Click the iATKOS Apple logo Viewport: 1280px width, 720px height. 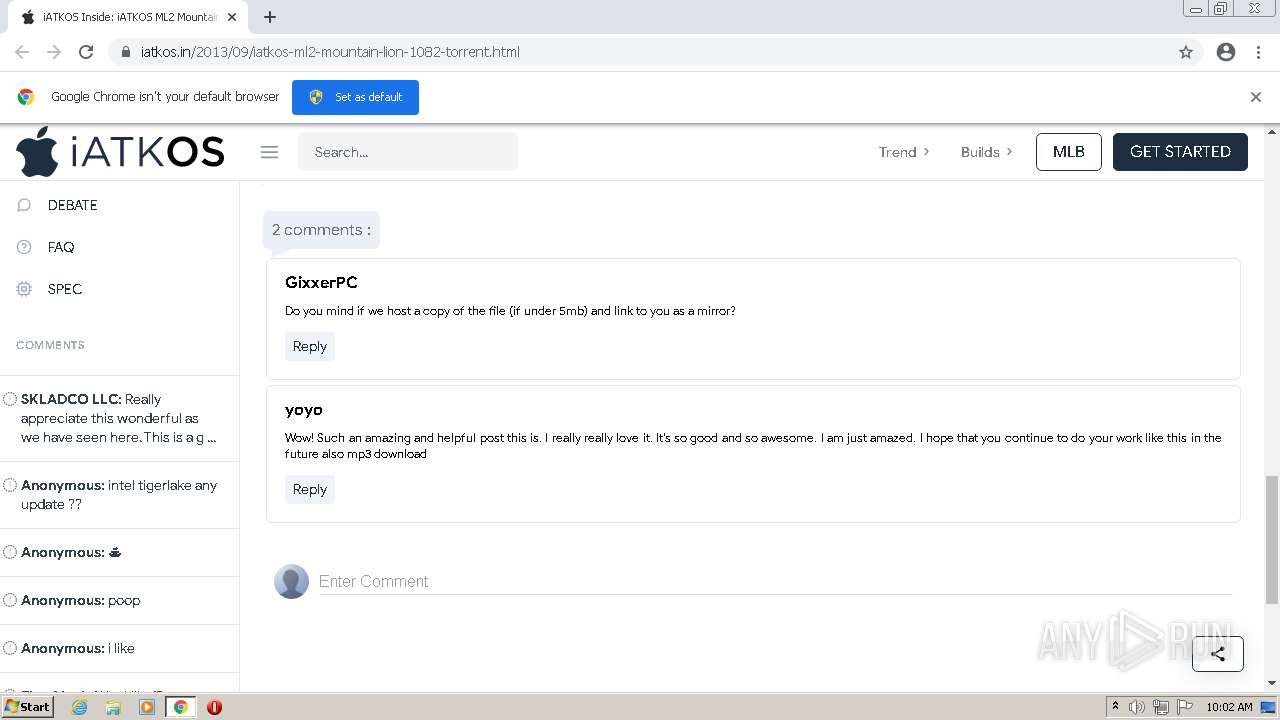coord(120,152)
